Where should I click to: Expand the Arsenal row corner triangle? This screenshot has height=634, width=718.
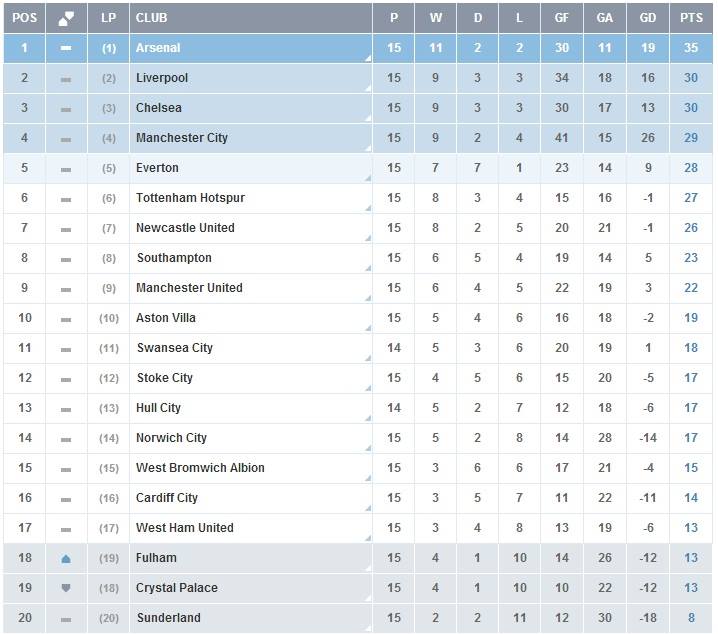(368, 58)
